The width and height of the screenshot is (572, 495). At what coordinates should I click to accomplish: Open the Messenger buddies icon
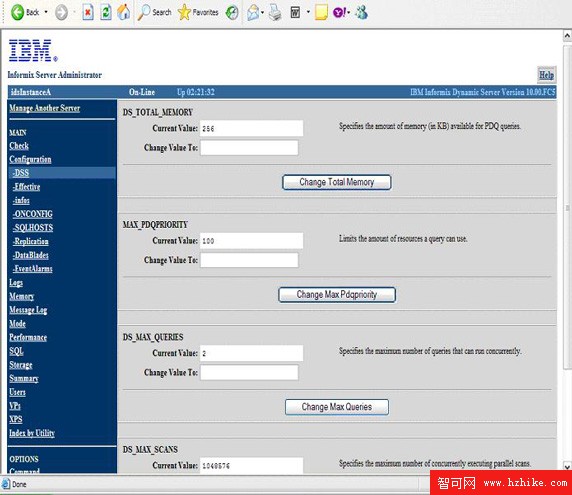tap(361, 13)
